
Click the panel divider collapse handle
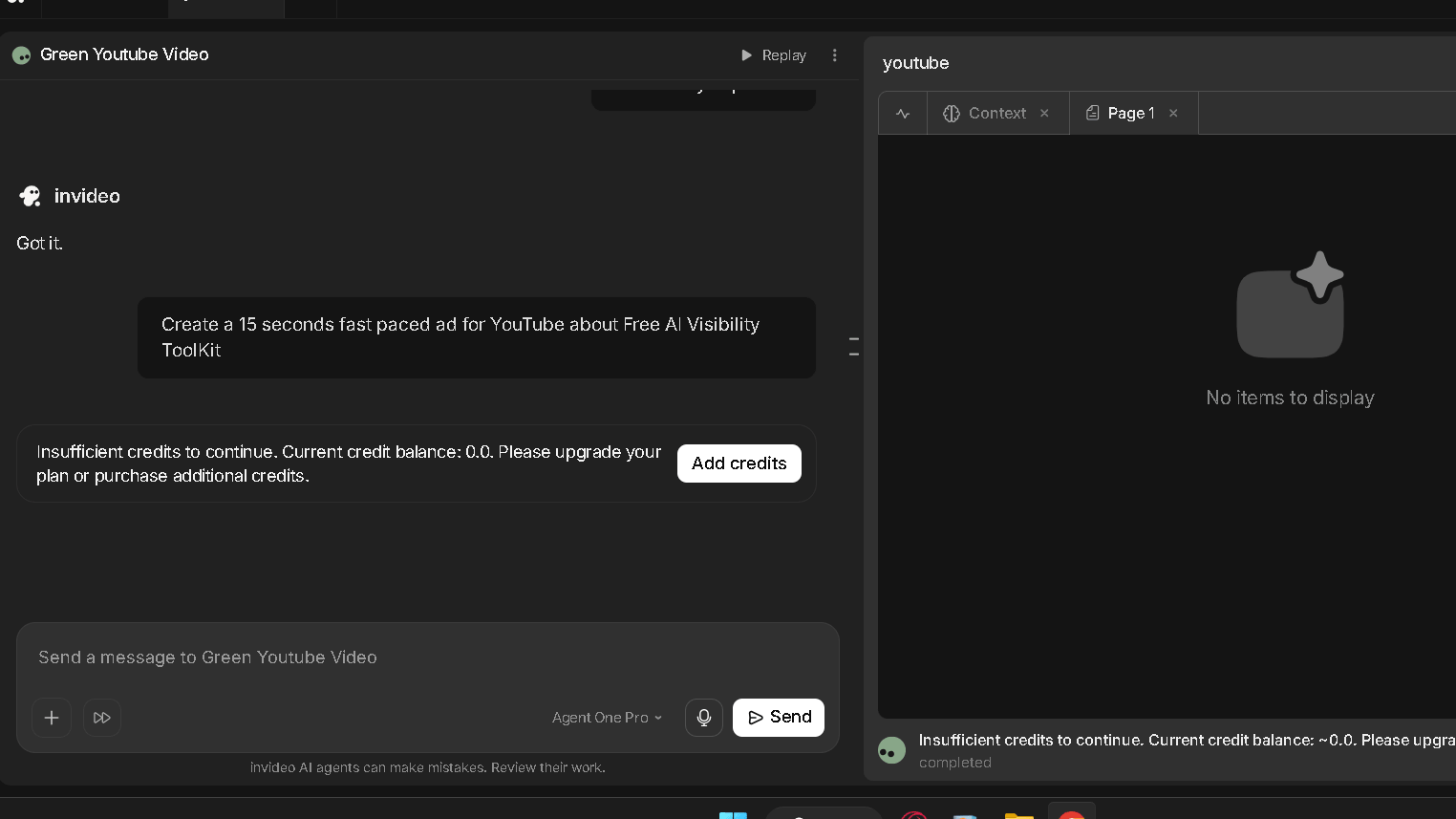(x=854, y=347)
